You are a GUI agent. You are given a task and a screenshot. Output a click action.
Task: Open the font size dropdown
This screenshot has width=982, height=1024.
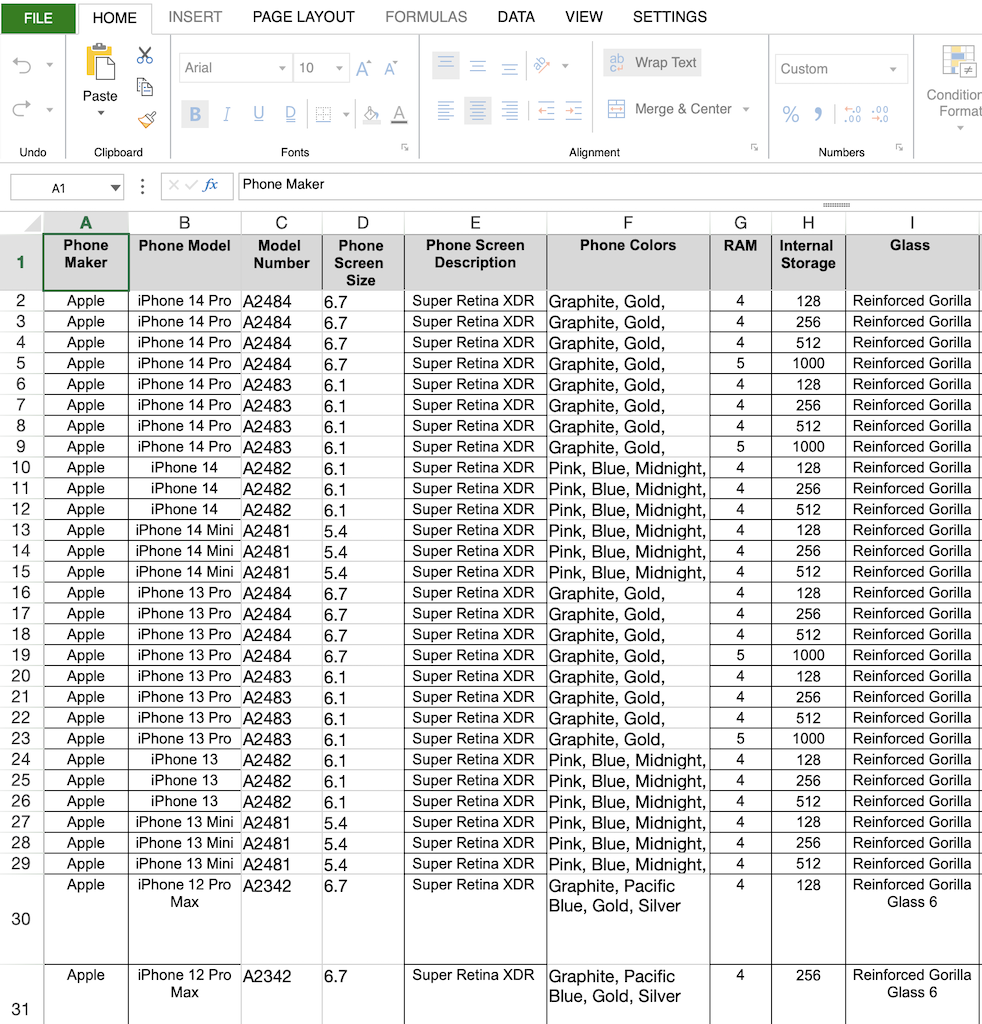pyautogui.click(x=339, y=68)
